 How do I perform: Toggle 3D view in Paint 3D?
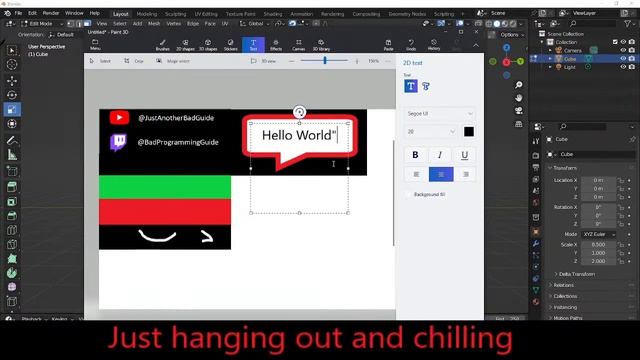(264, 61)
